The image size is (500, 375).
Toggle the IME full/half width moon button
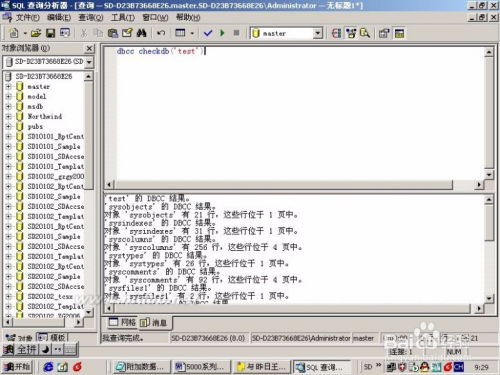click(46, 349)
